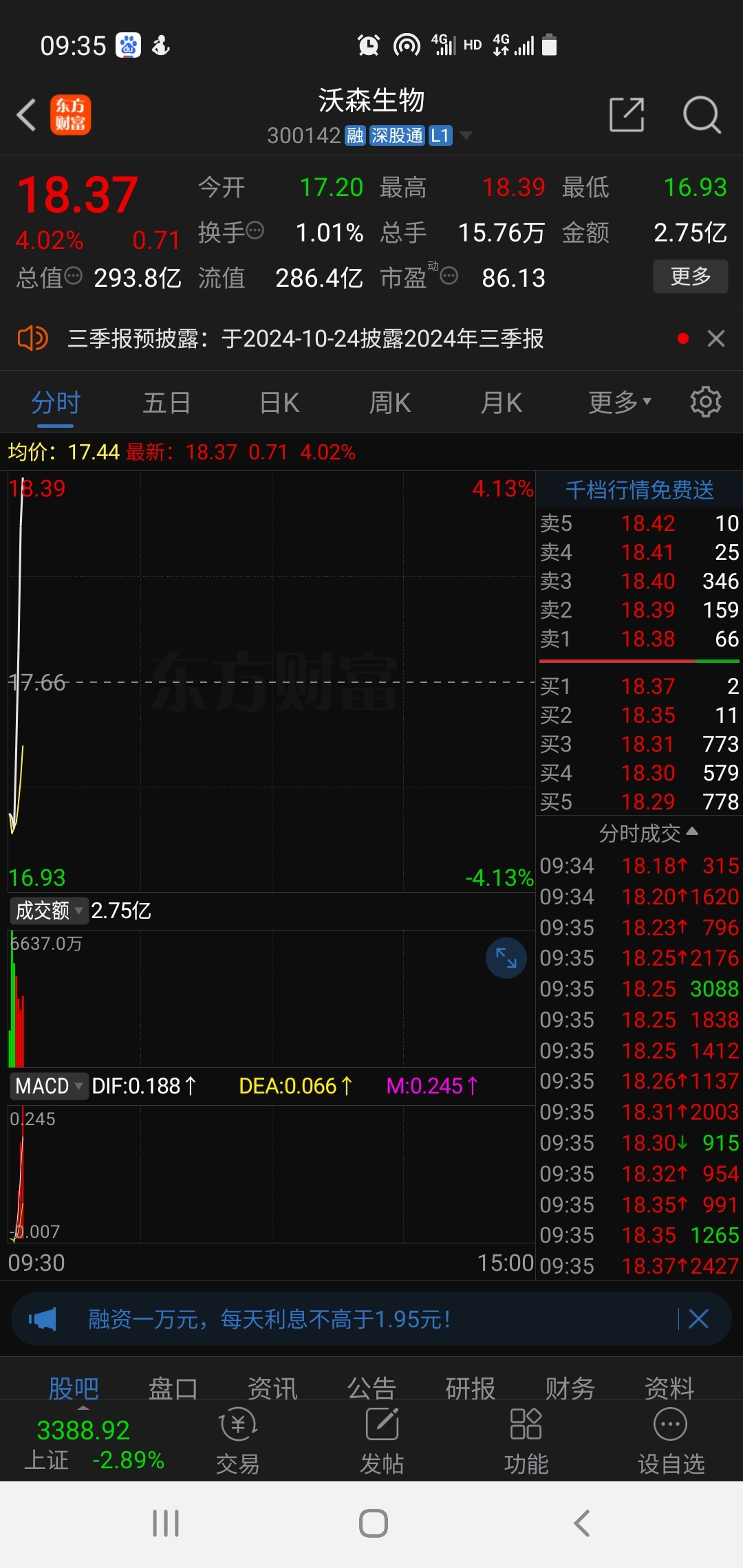Tap the 换手 info circle icon
Viewport: 743px width, 1568px height.
click(x=255, y=230)
